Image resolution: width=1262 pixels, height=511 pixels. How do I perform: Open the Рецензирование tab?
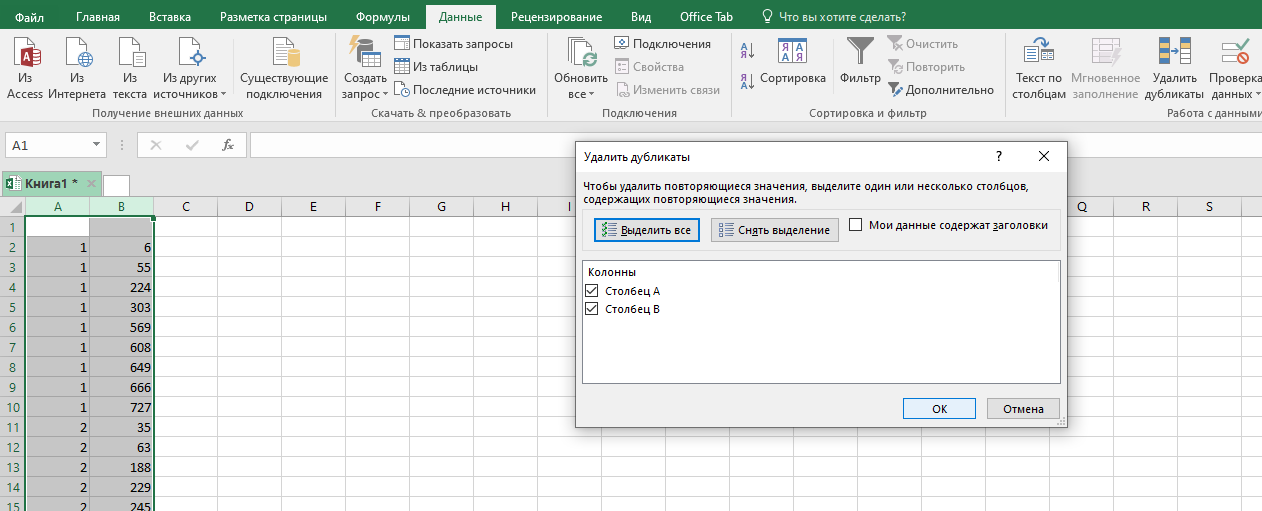coord(556,17)
